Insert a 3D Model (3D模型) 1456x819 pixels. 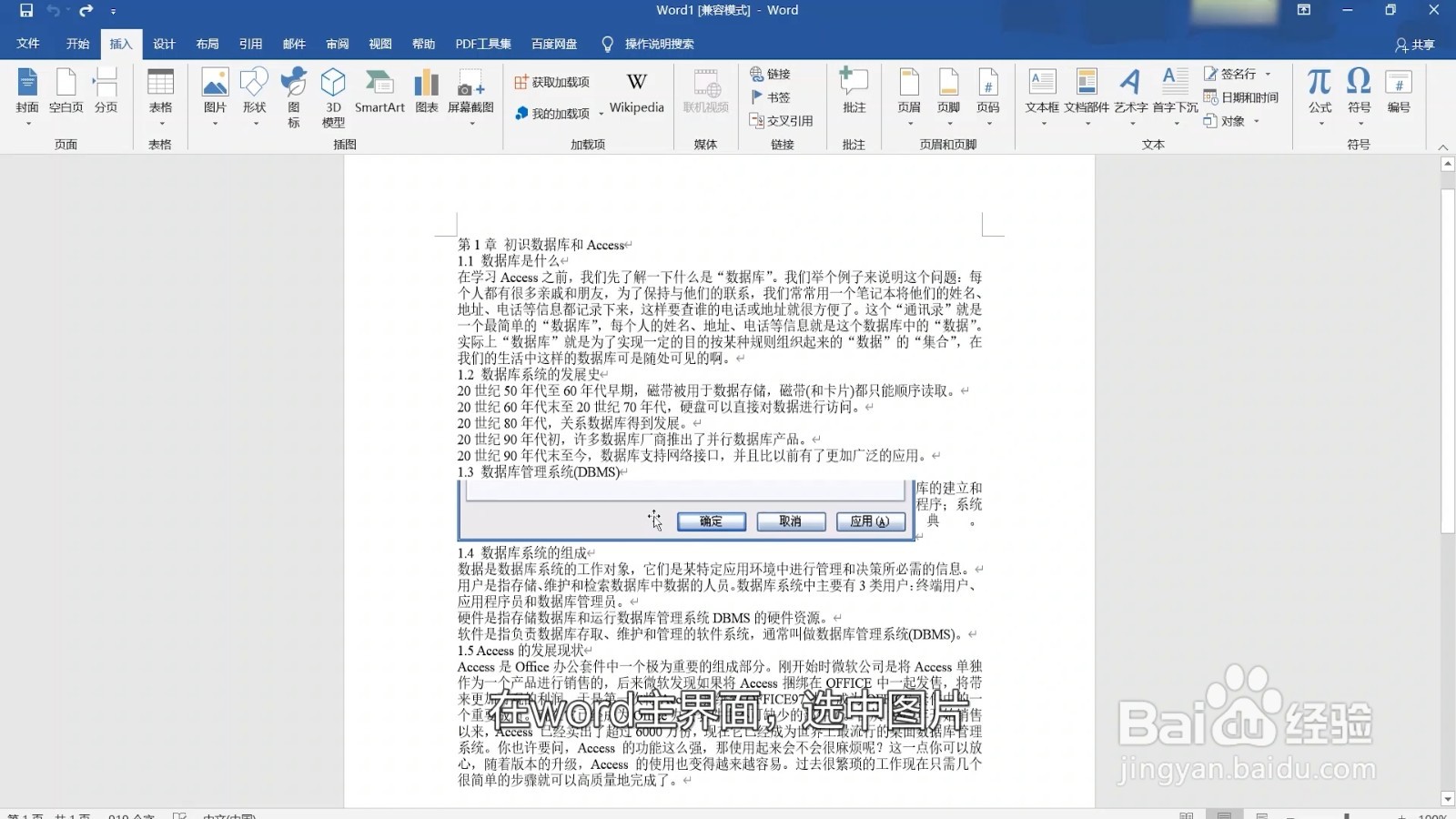click(x=333, y=96)
